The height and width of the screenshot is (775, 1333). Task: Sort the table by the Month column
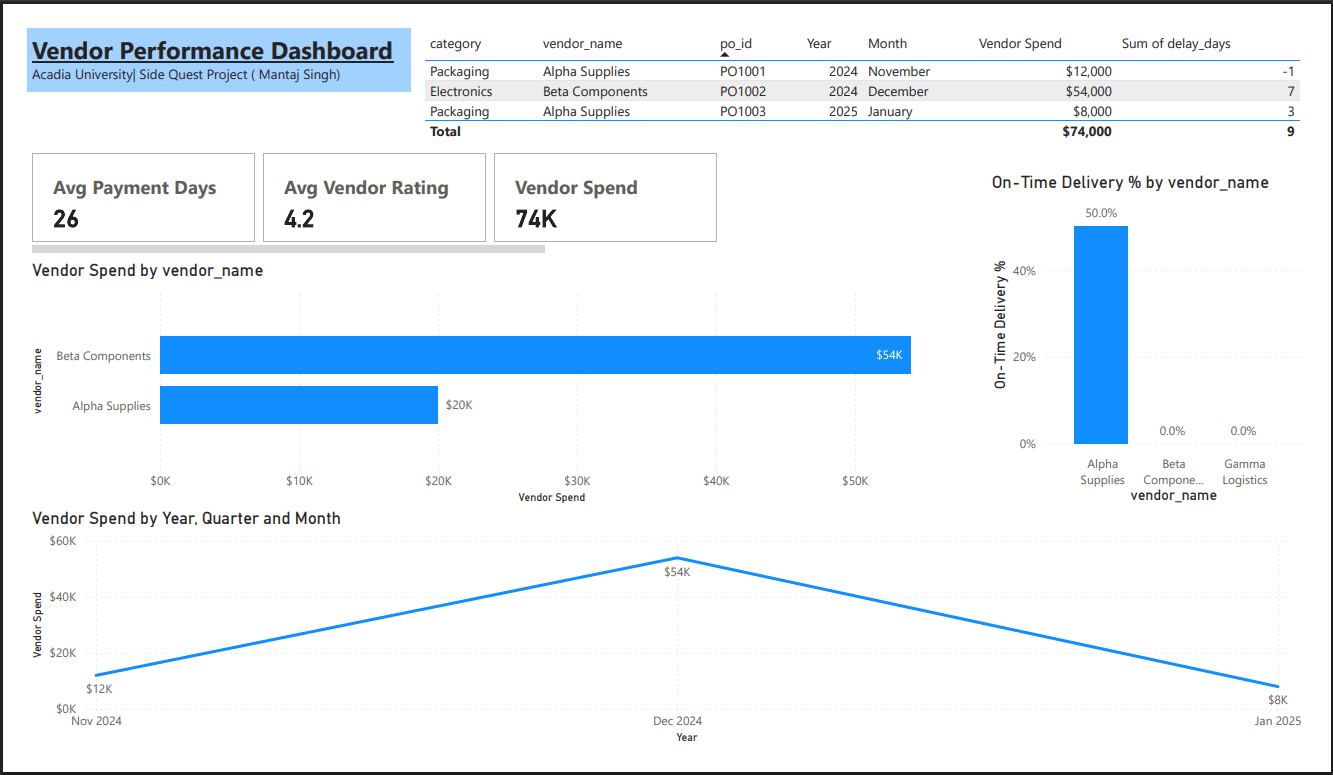tap(886, 43)
